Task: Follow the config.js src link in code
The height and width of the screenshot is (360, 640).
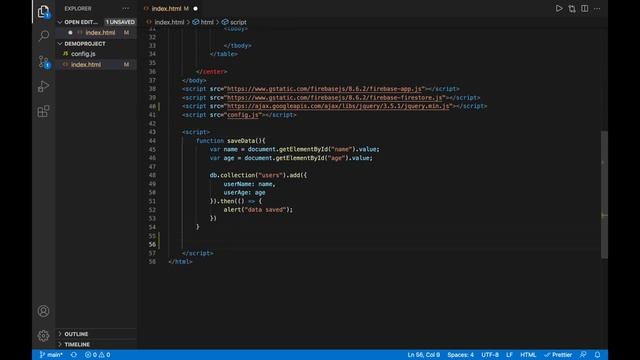Action: (243, 115)
